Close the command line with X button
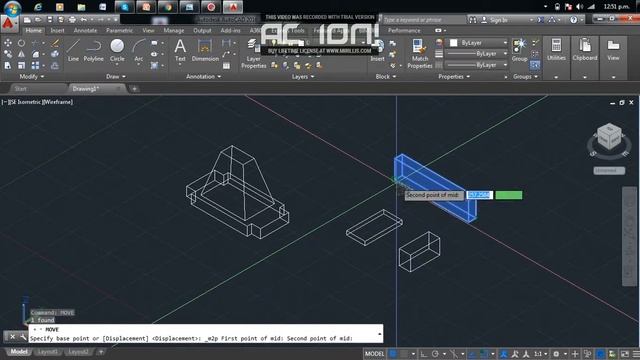The width and height of the screenshot is (640, 360). 12,337
